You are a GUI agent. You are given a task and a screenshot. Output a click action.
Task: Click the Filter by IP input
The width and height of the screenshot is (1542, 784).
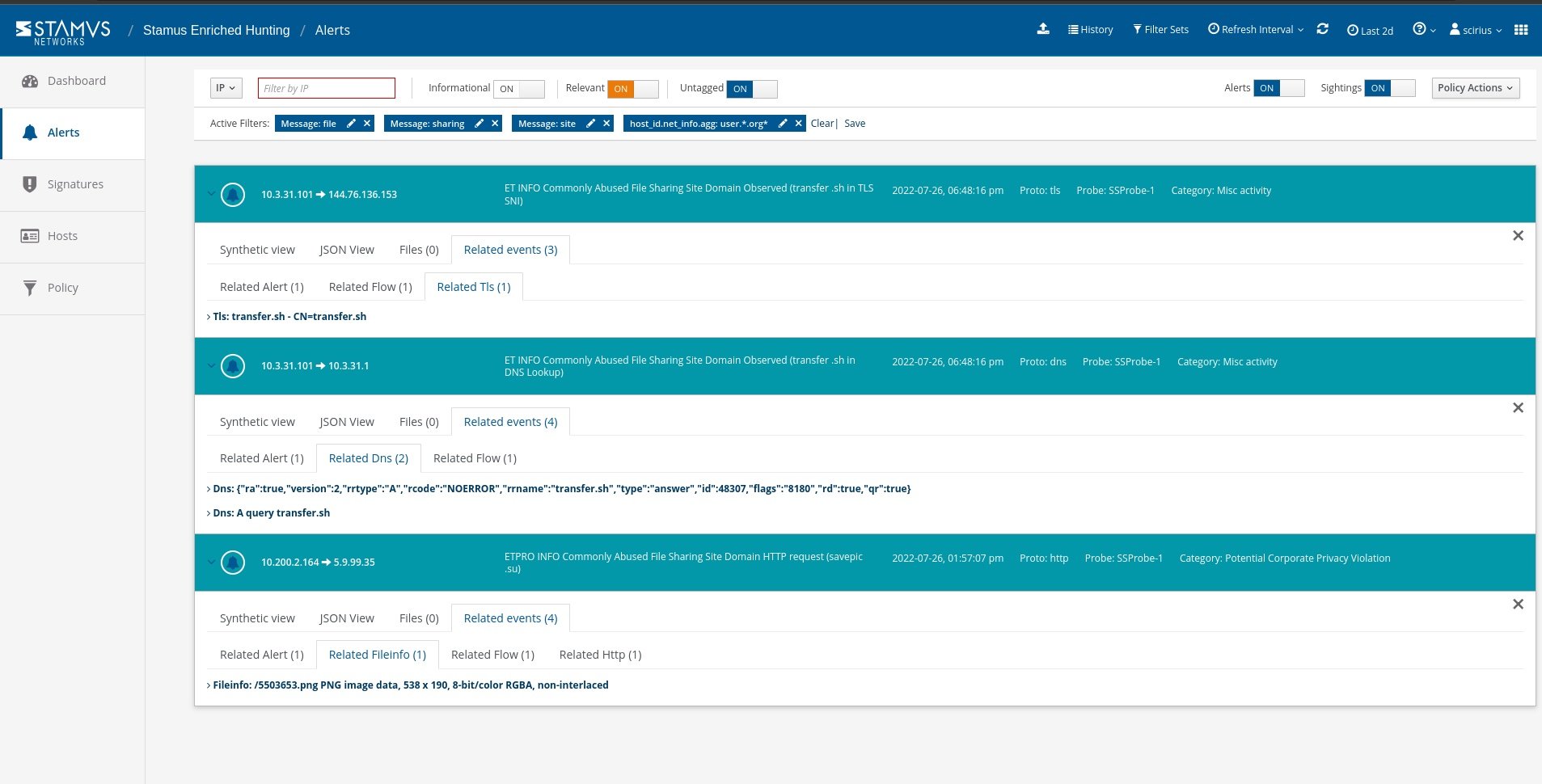pyautogui.click(x=327, y=88)
